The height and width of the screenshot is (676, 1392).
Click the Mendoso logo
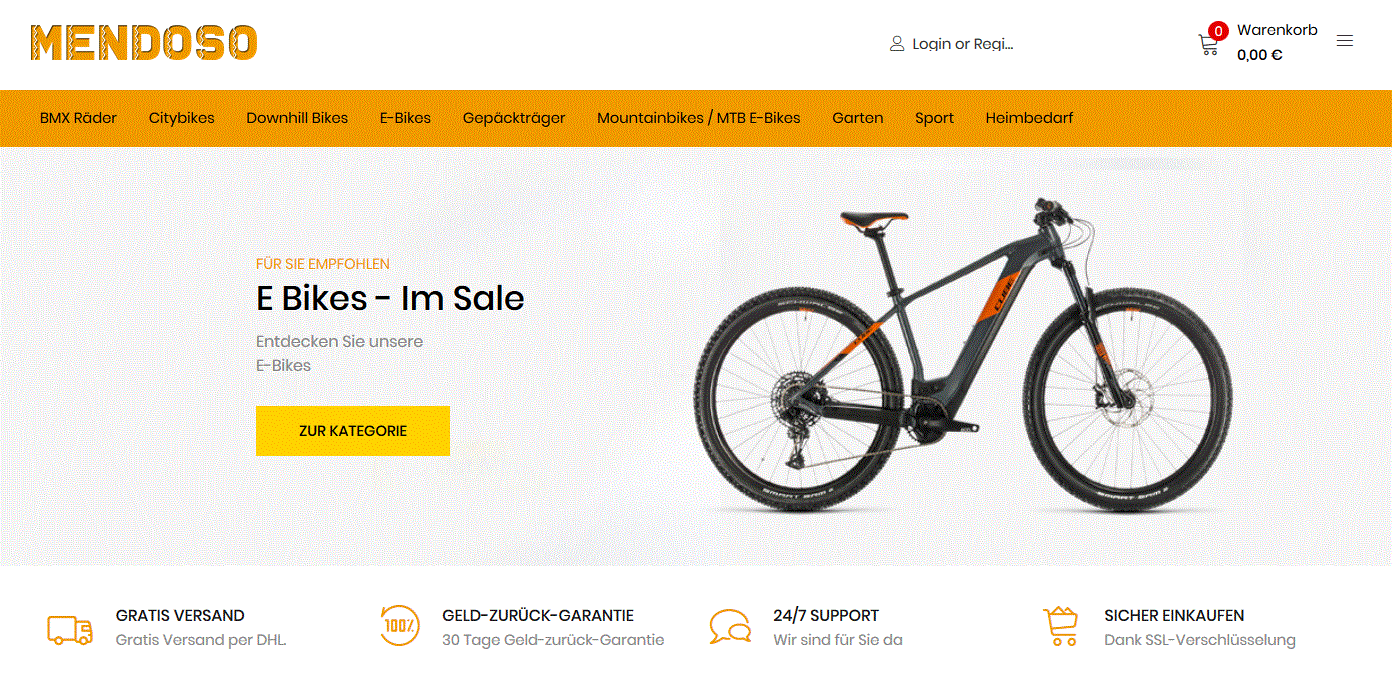144,42
